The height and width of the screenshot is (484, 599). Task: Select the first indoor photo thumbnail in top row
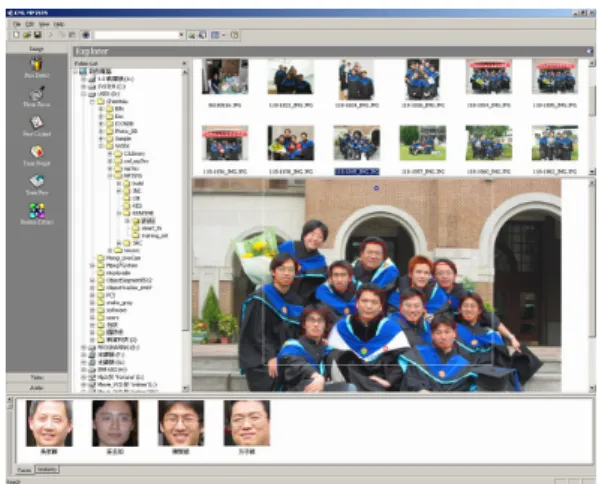[x=225, y=76]
